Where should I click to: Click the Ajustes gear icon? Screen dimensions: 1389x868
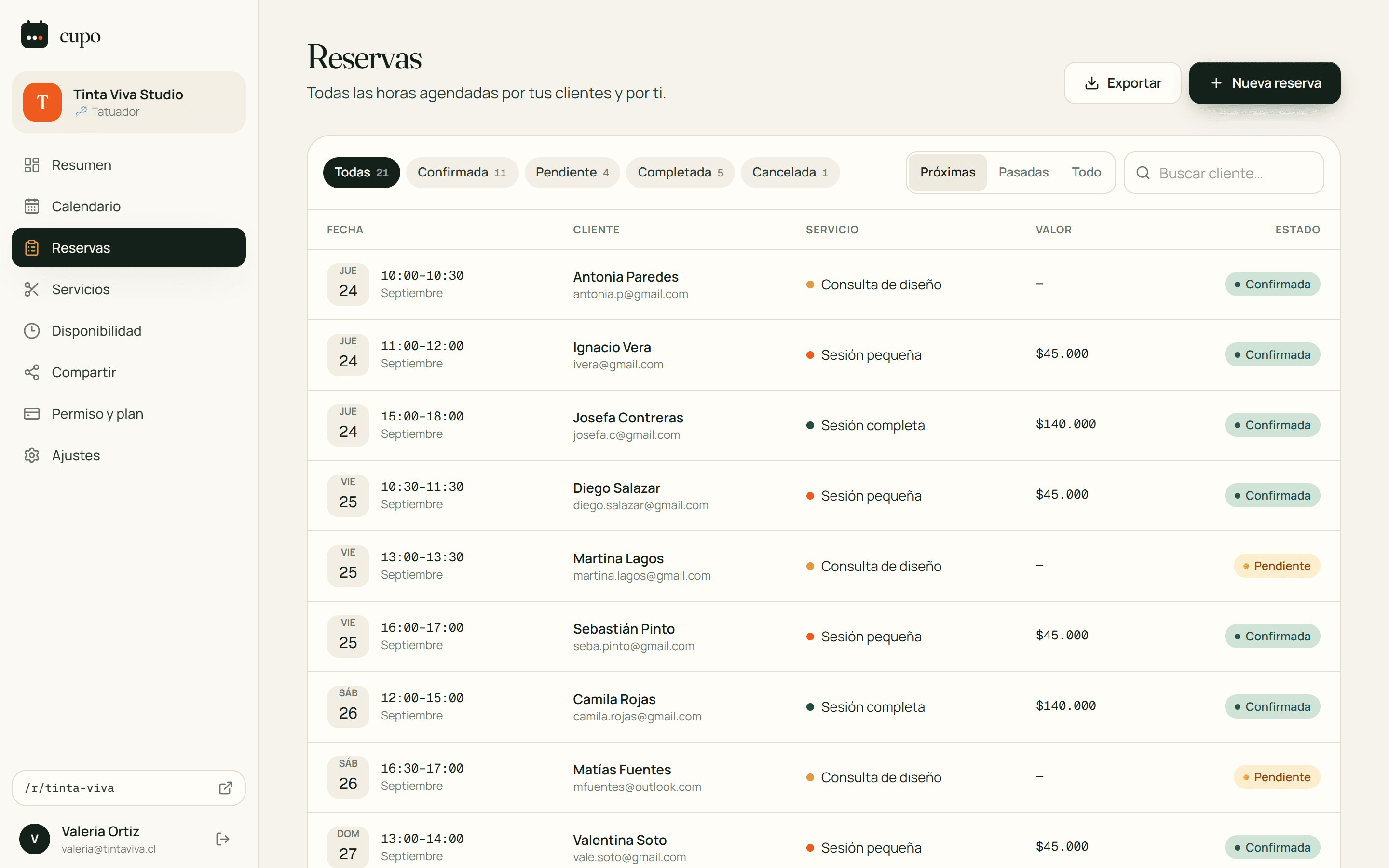pos(31,455)
